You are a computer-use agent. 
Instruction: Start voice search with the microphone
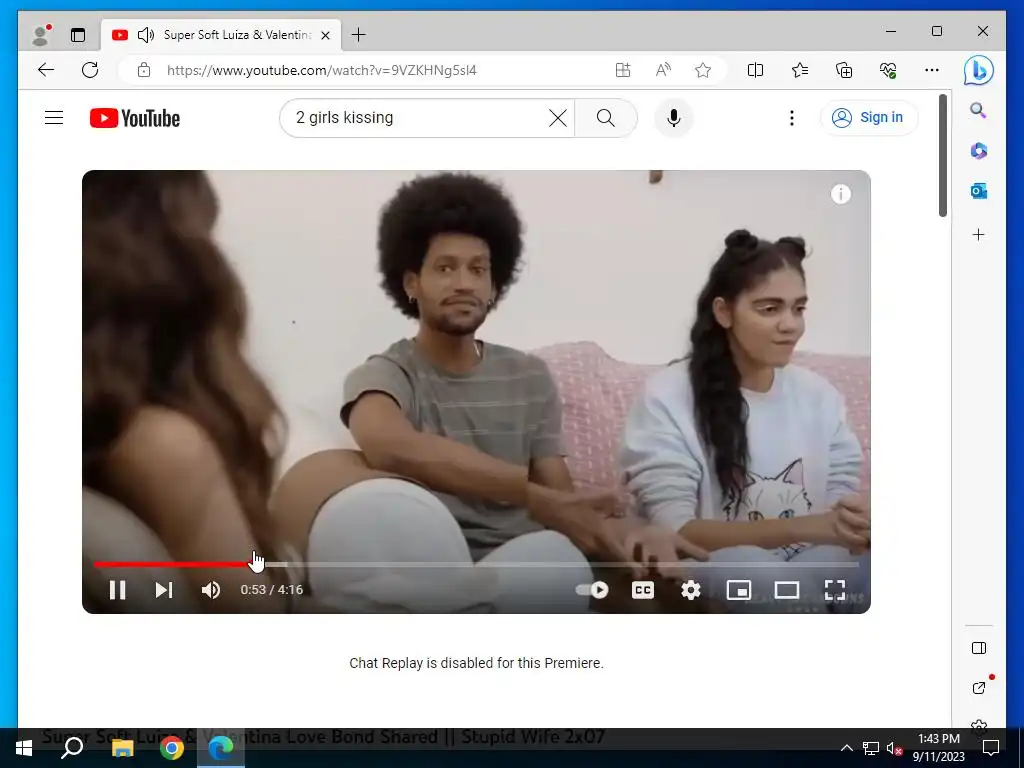[x=674, y=118]
